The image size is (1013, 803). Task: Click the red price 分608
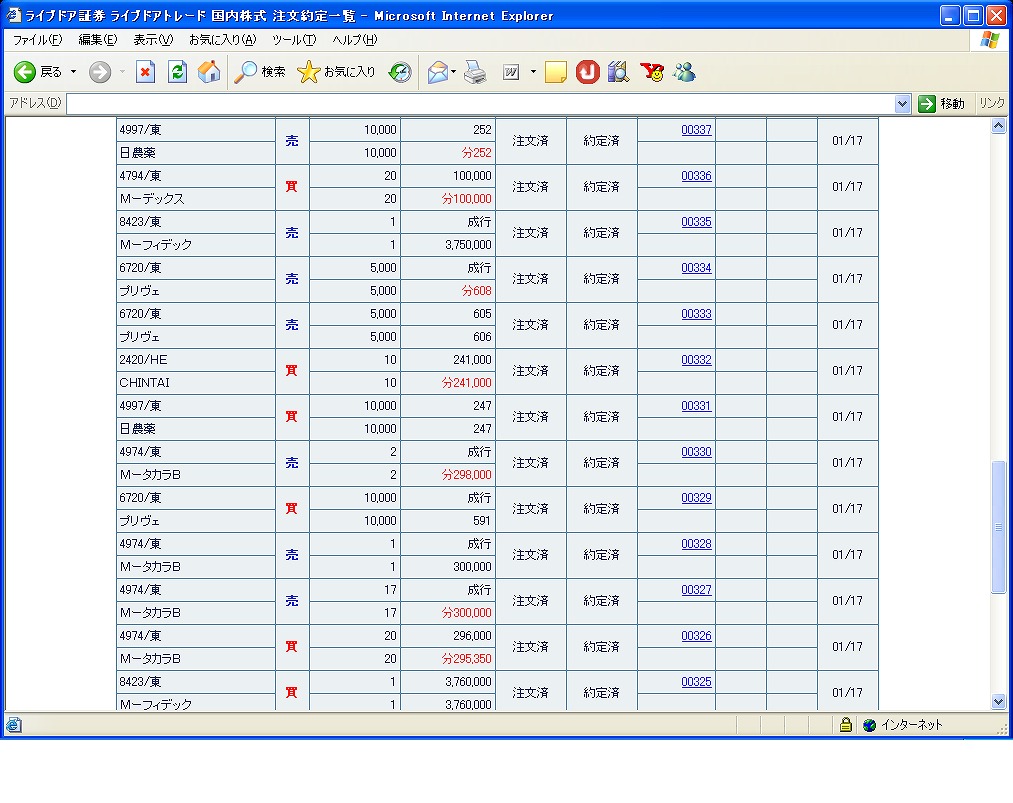pyautogui.click(x=477, y=291)
